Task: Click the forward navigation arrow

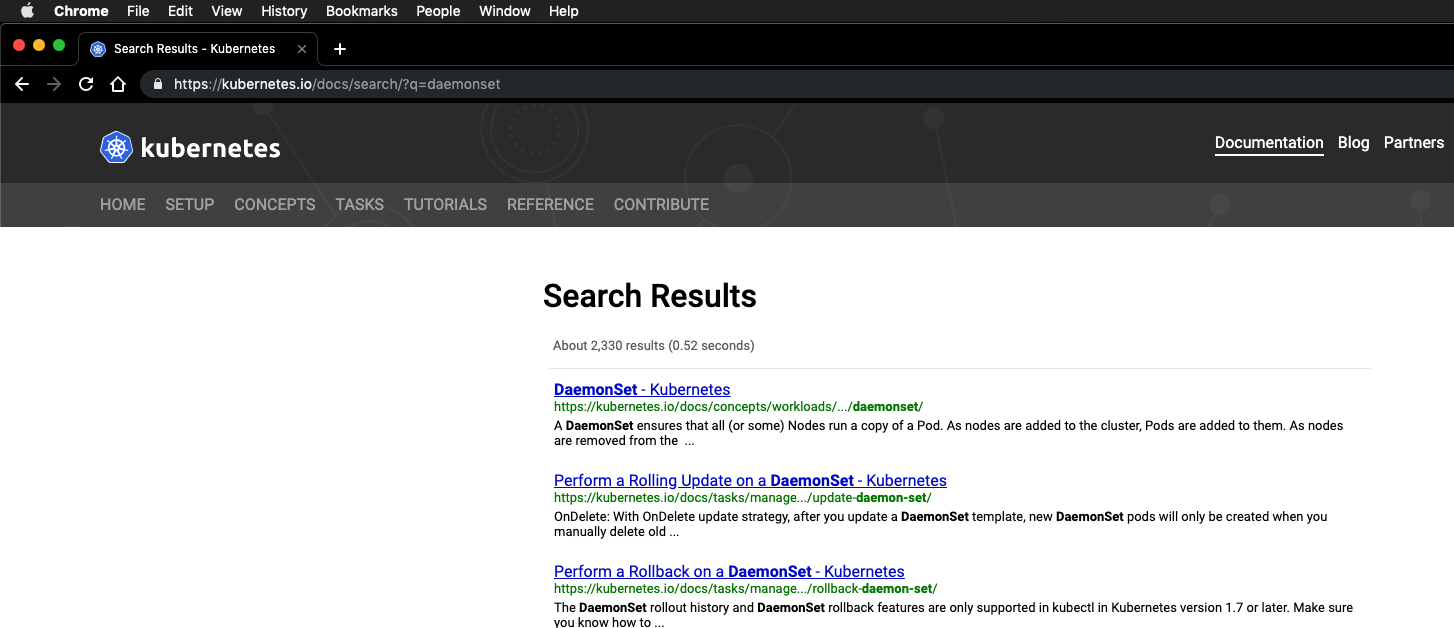Action: point(53,84)
